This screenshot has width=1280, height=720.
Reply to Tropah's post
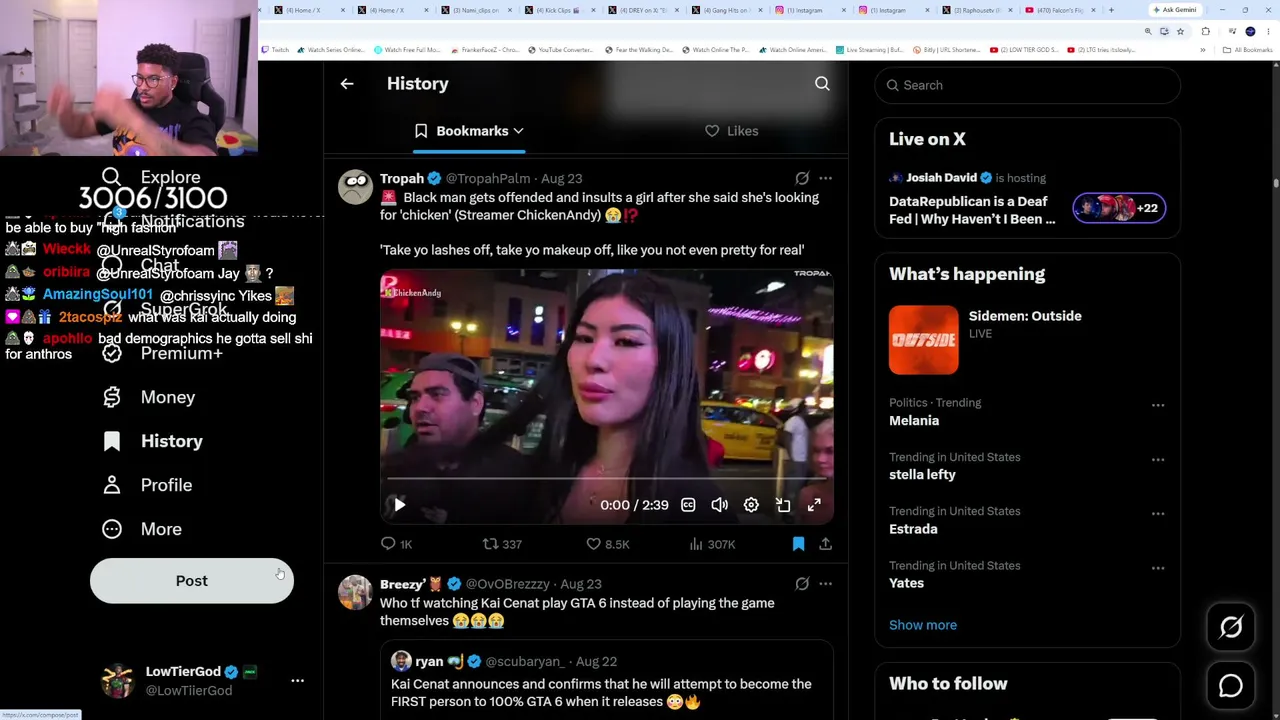pyautogui.click(x=396, y=544)
